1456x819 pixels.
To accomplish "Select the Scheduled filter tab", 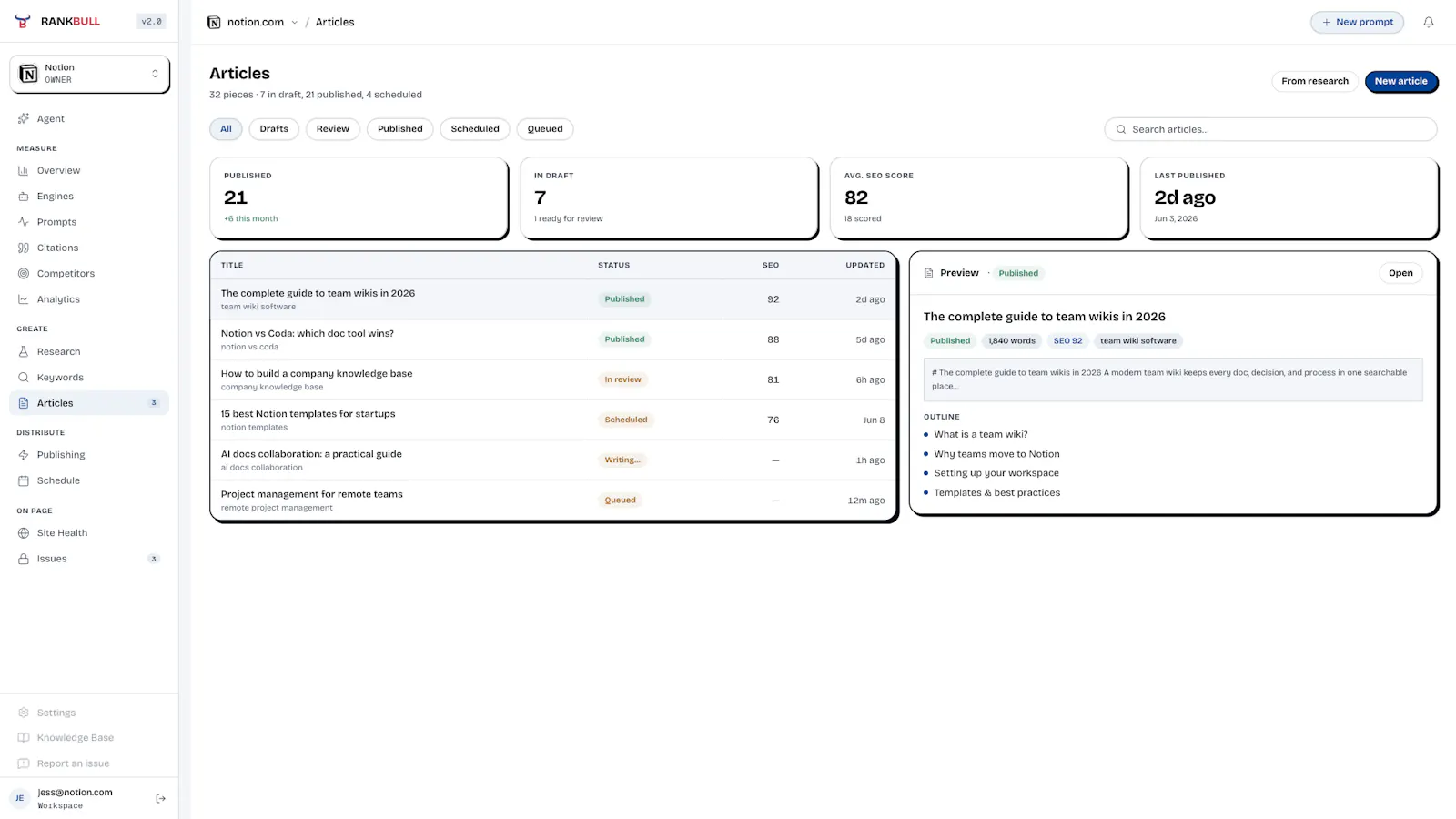I will coord(475,129).
